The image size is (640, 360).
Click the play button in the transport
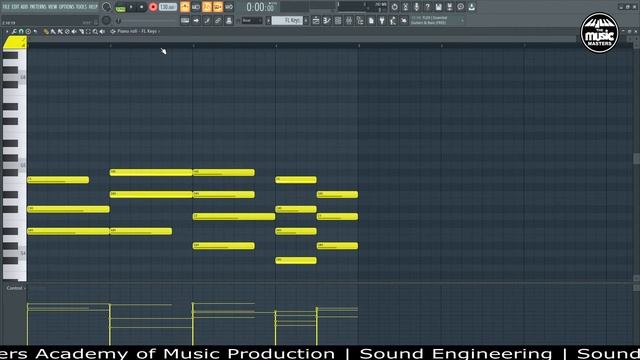point(131,7)
